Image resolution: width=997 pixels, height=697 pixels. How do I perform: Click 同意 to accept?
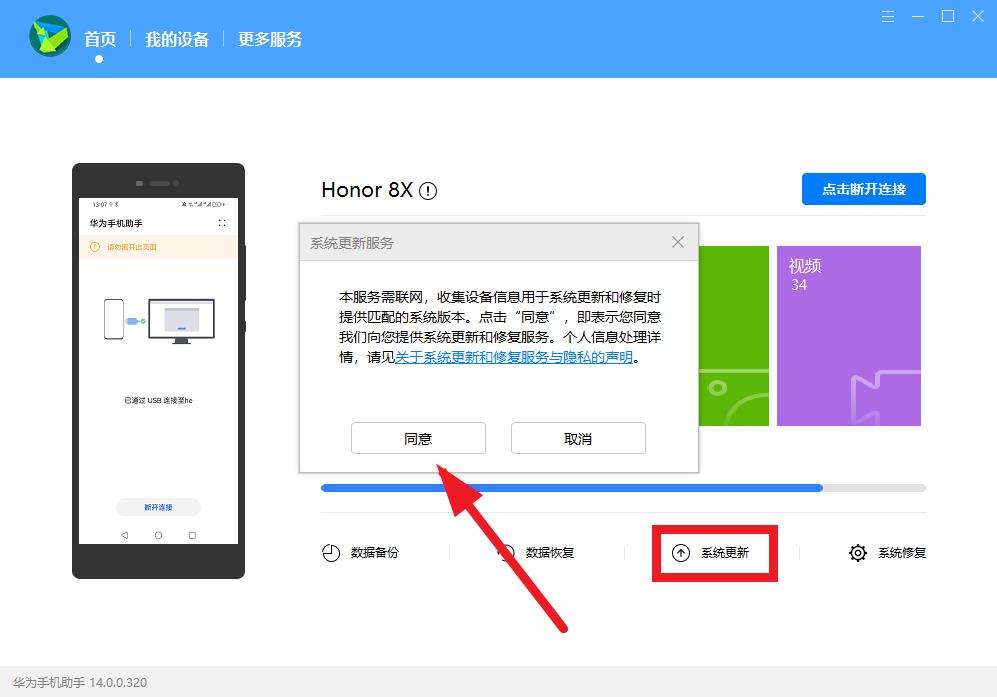pyautogui.click(x=418, y=438)
